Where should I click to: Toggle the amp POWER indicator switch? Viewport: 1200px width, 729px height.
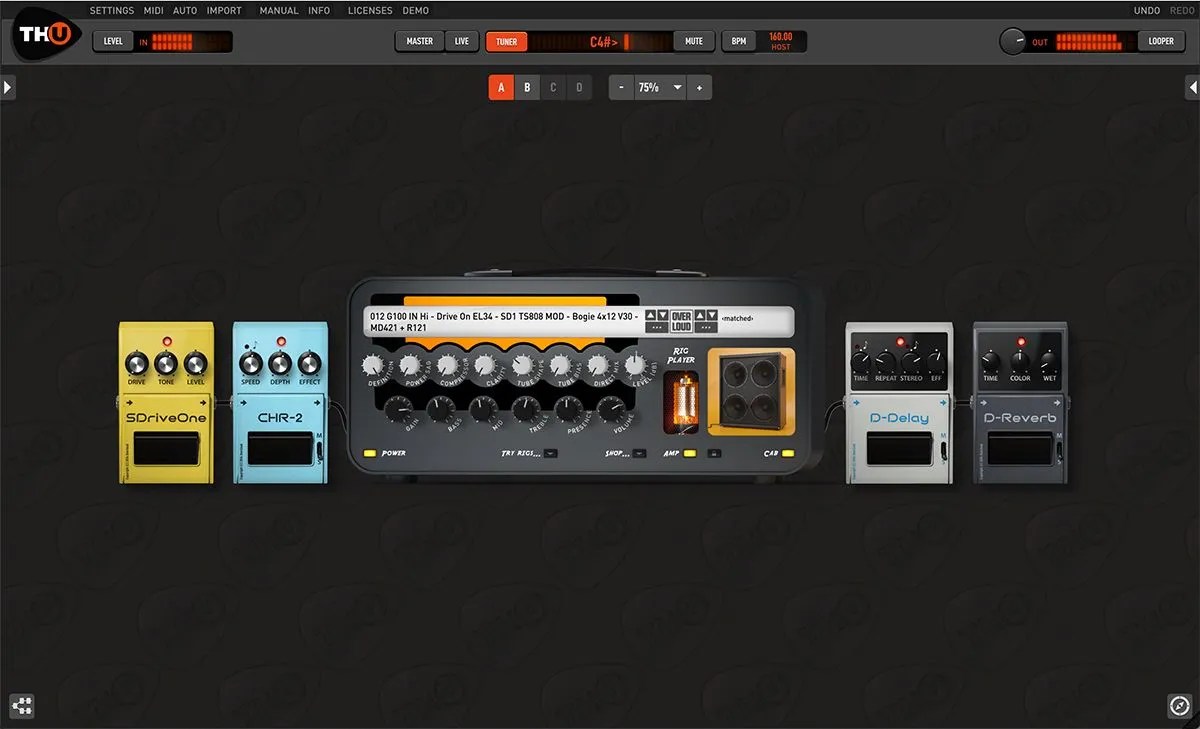(x=369, y=453)
